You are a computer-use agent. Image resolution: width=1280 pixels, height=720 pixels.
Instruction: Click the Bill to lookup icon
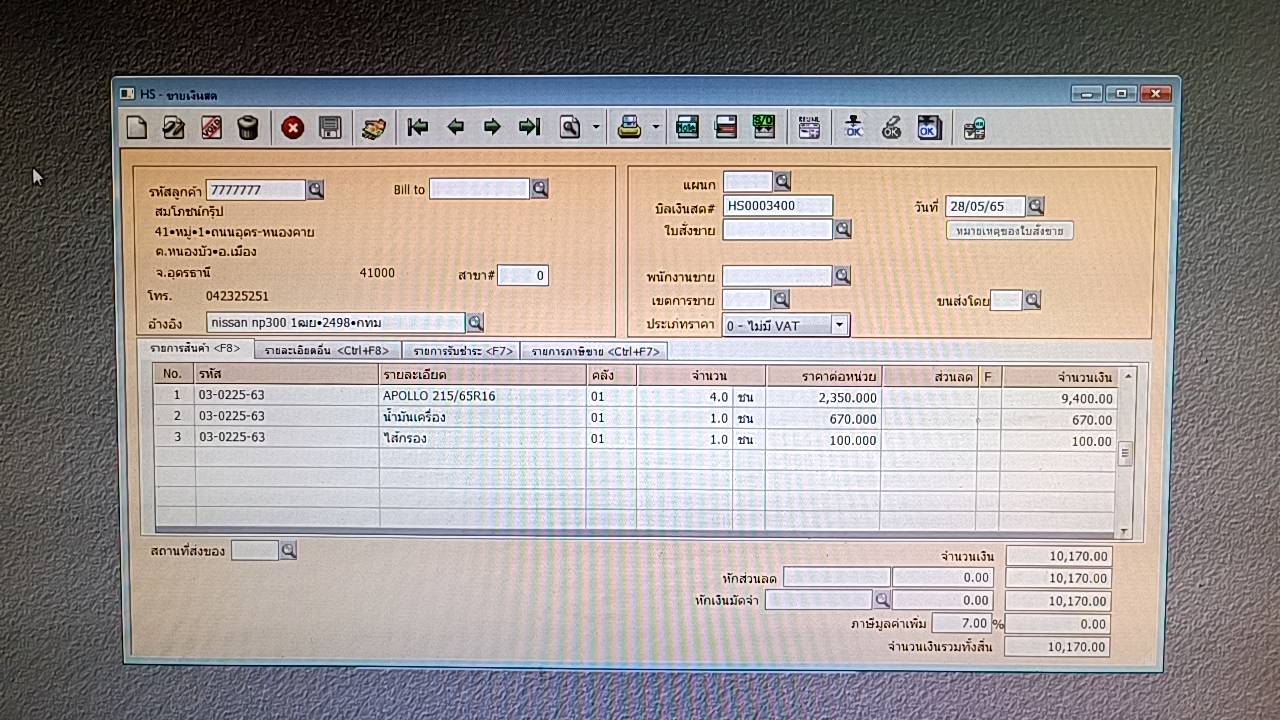539,188
